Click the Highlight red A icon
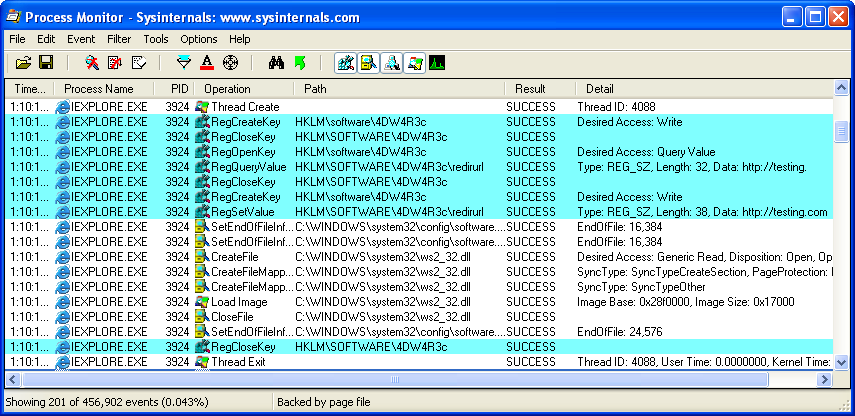This screenshot has width=855, height=416. tap(206, 63)
